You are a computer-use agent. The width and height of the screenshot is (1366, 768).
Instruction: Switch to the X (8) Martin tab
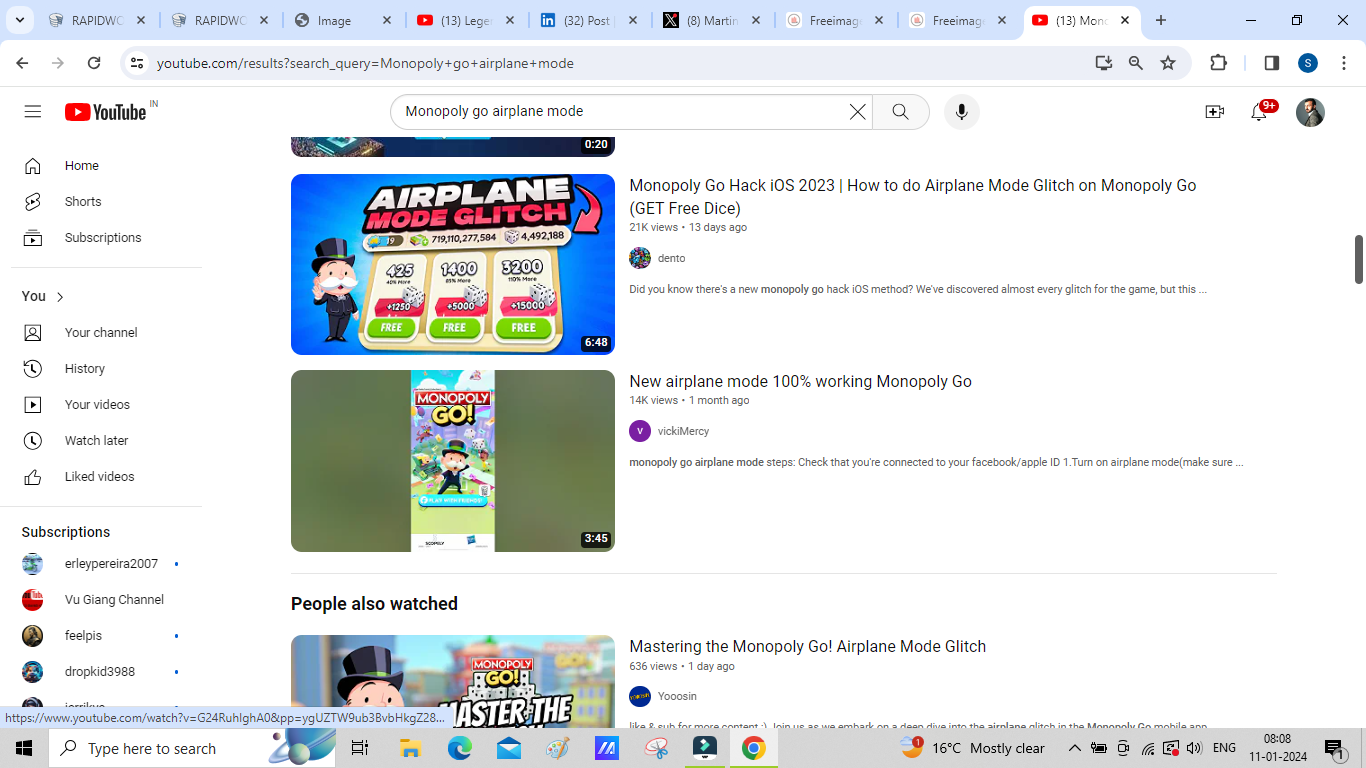[710, 20]
